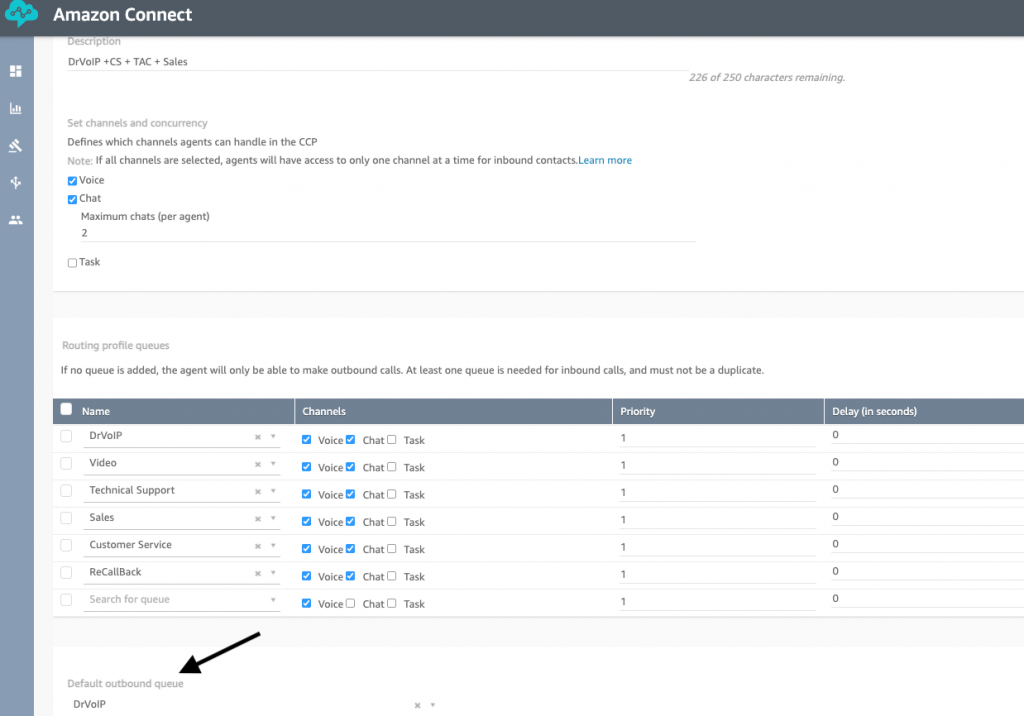This screenshot has width=1024, height=716.
Task: Click the Maximum chats per agent field
Action: point(388,233)
